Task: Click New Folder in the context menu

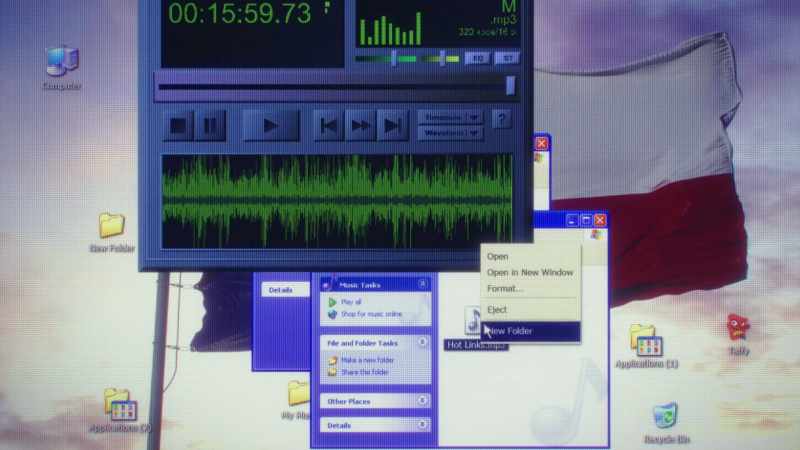Action: 531,331
